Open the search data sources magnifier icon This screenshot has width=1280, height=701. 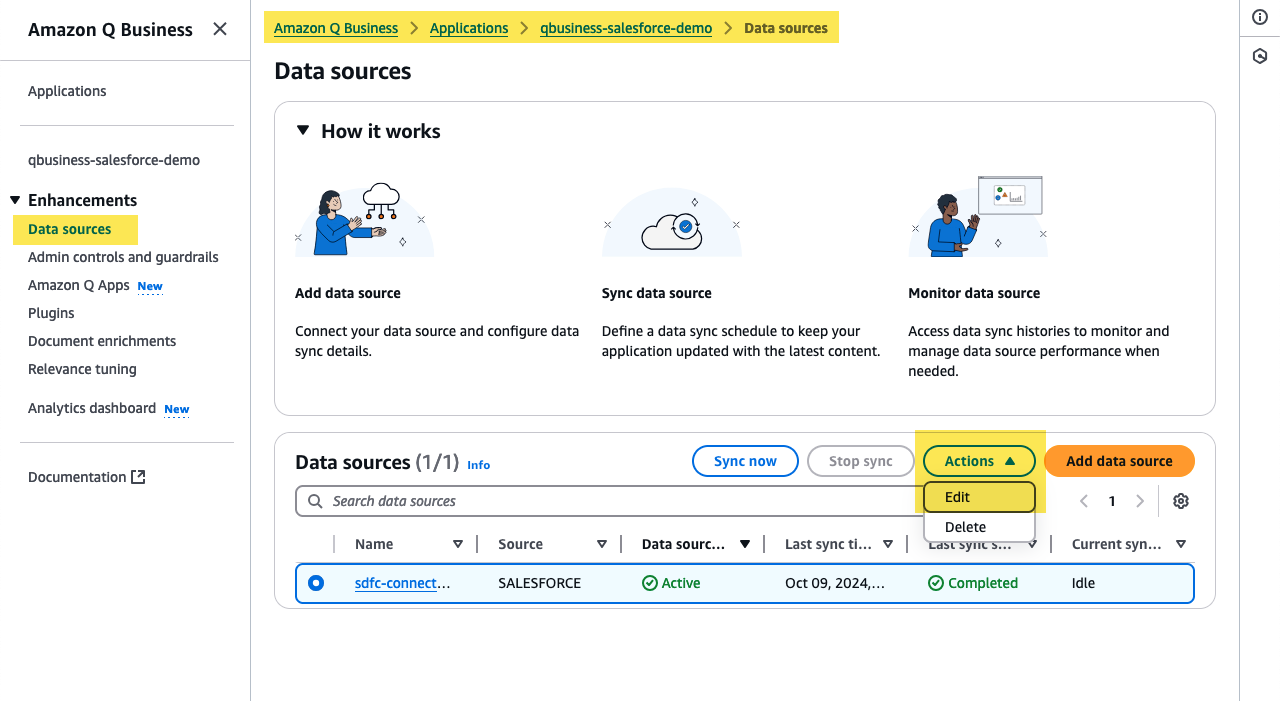315,500
